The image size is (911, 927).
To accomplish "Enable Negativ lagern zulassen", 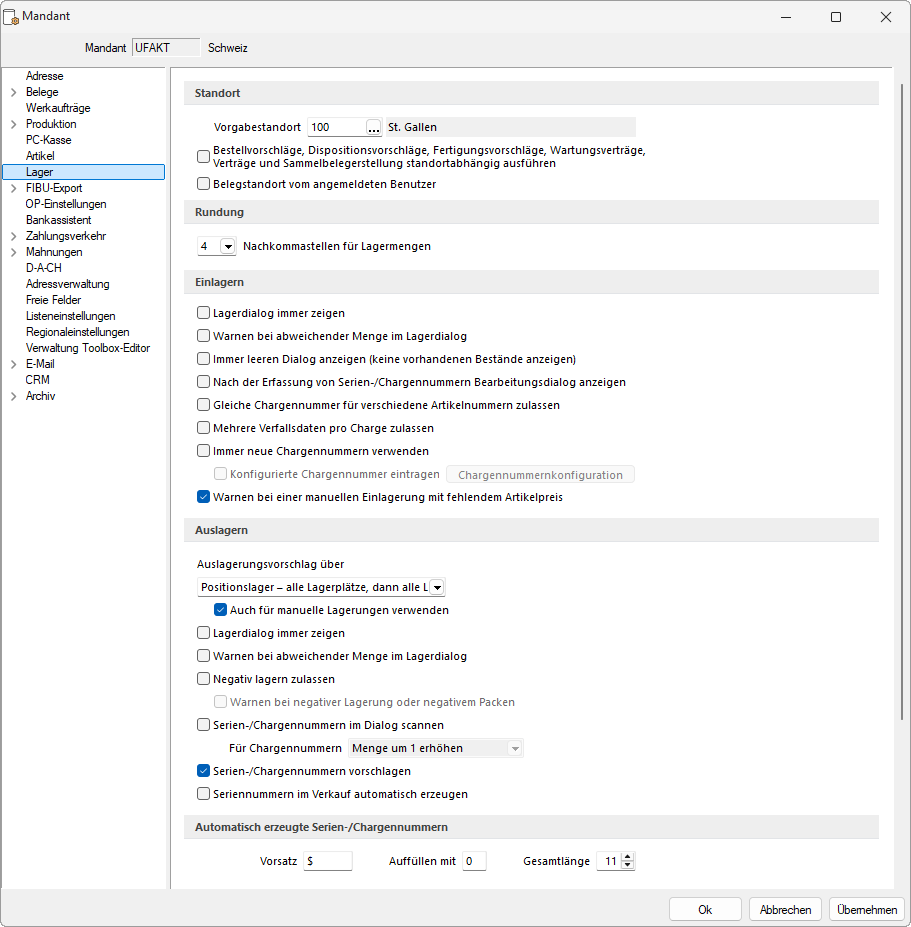I will click(203, 679).
